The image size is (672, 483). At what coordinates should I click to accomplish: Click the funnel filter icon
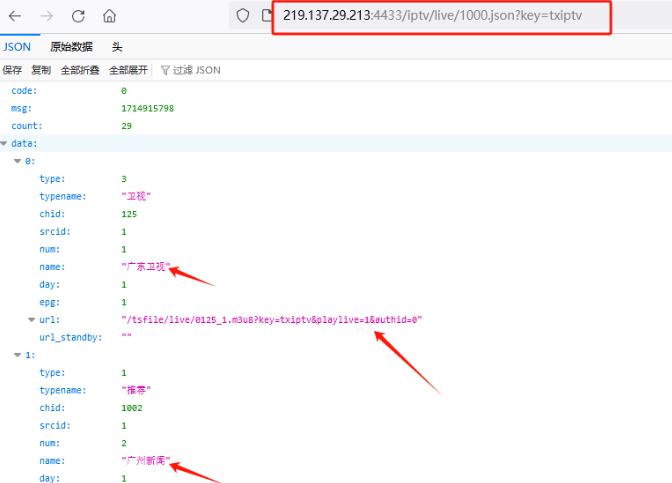[x=165, y=70]
